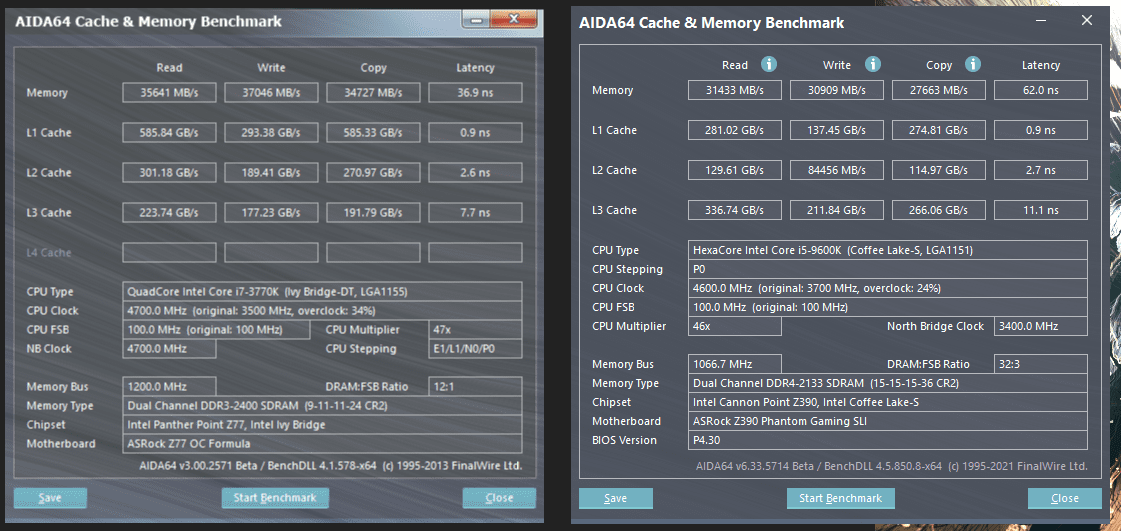Select the DDR4-2133 Memory Type field
This screenshot has height=531, width=1121.
888,383
